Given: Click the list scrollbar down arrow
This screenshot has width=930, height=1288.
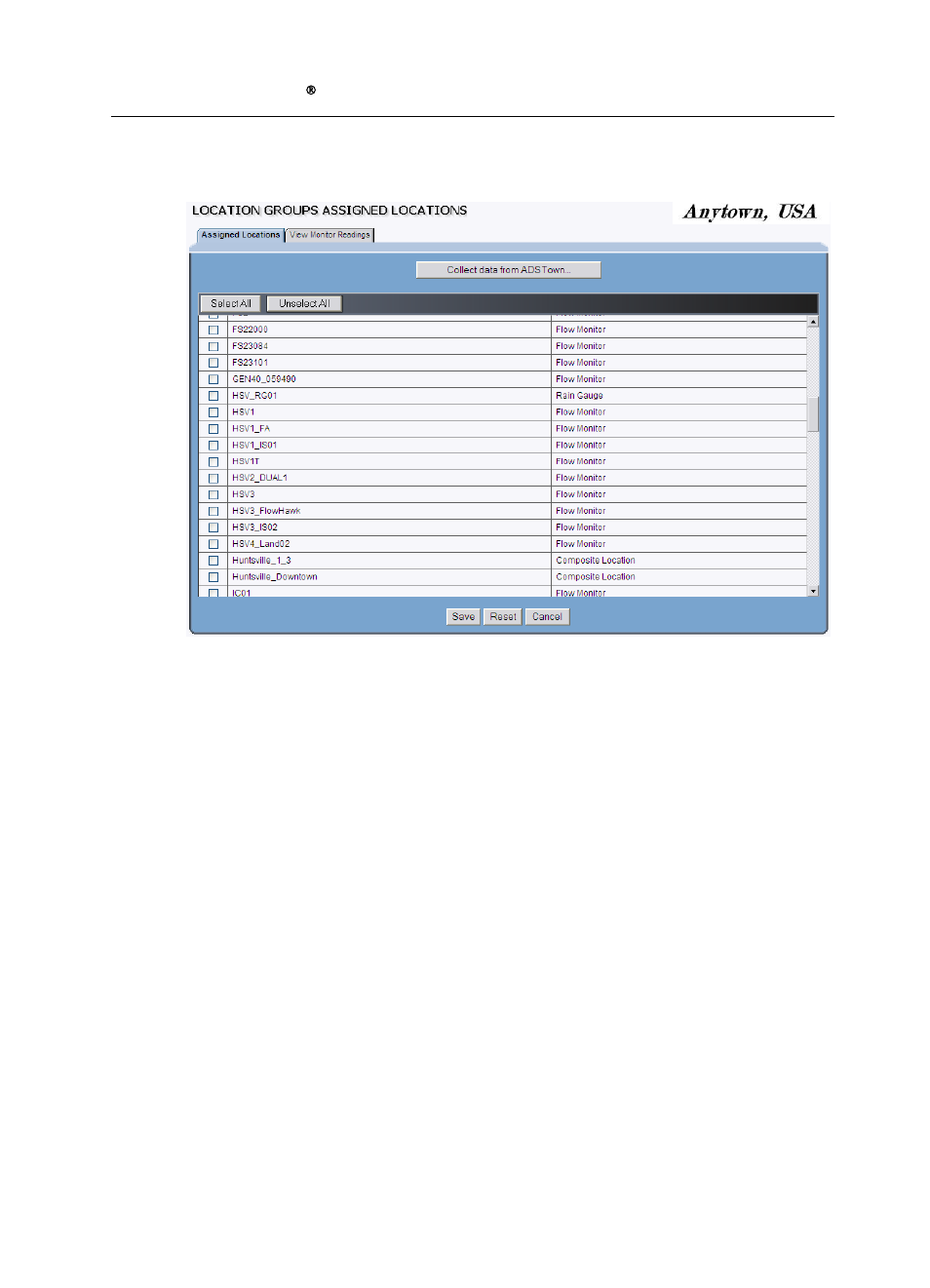Looking at the screenshot, I should click(x=813, y=591).
